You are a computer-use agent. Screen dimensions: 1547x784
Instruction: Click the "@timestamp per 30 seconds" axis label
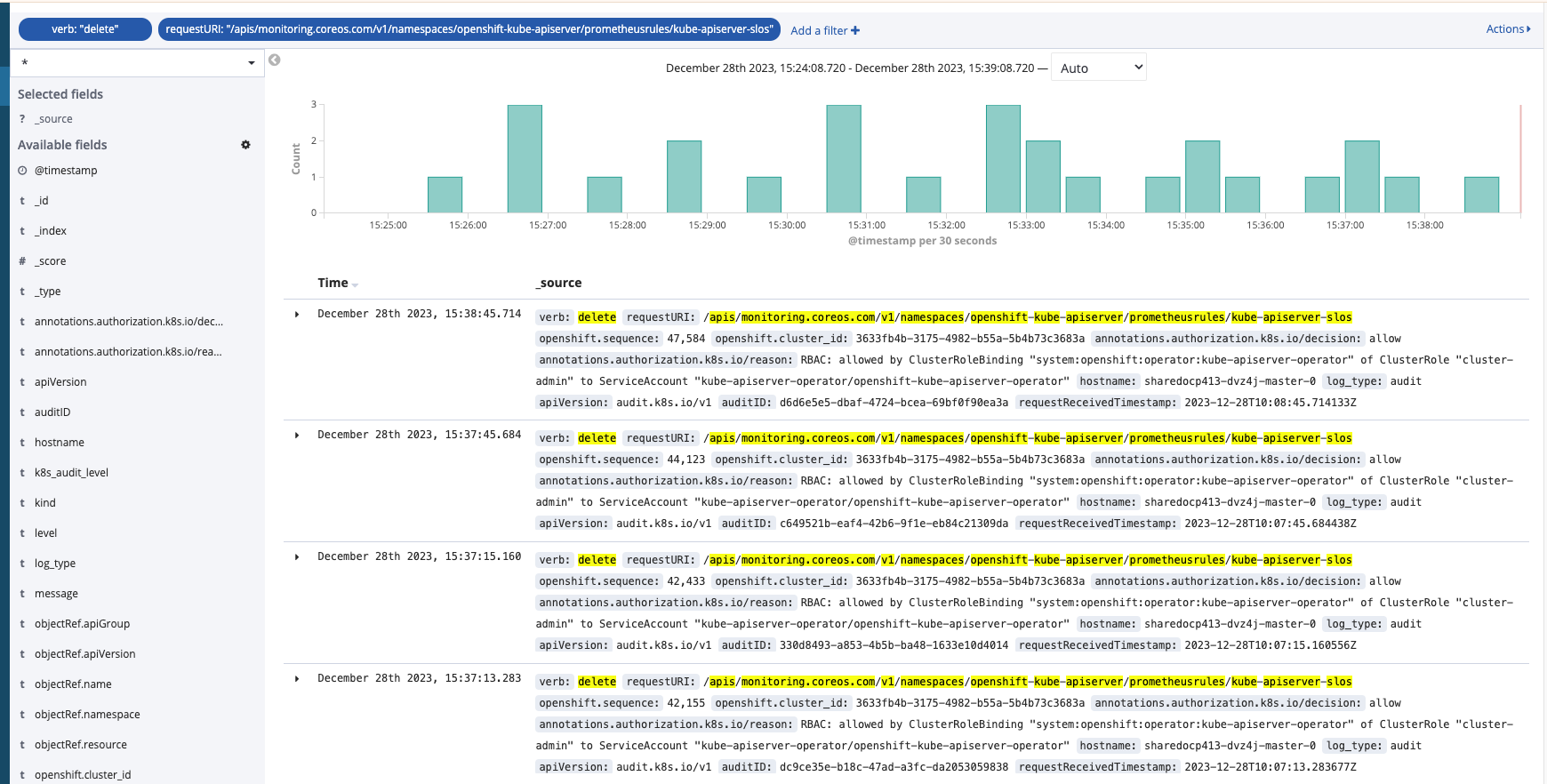coord(922,241)
